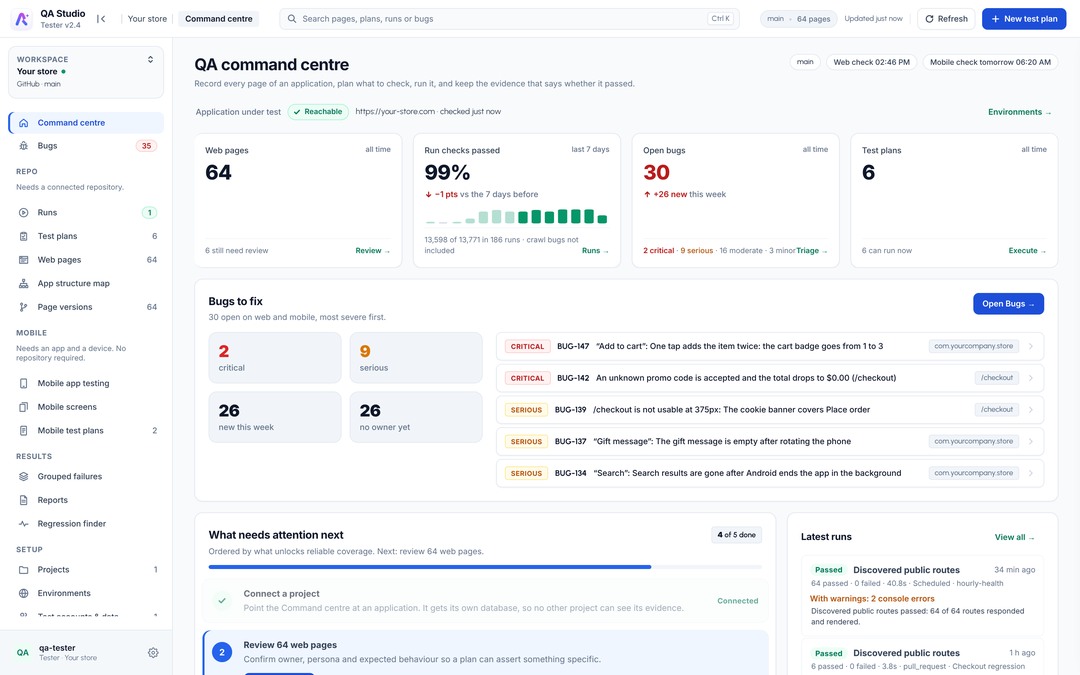Select the Command centre breadcrumb tab
1080x675 pixels.
218,19
